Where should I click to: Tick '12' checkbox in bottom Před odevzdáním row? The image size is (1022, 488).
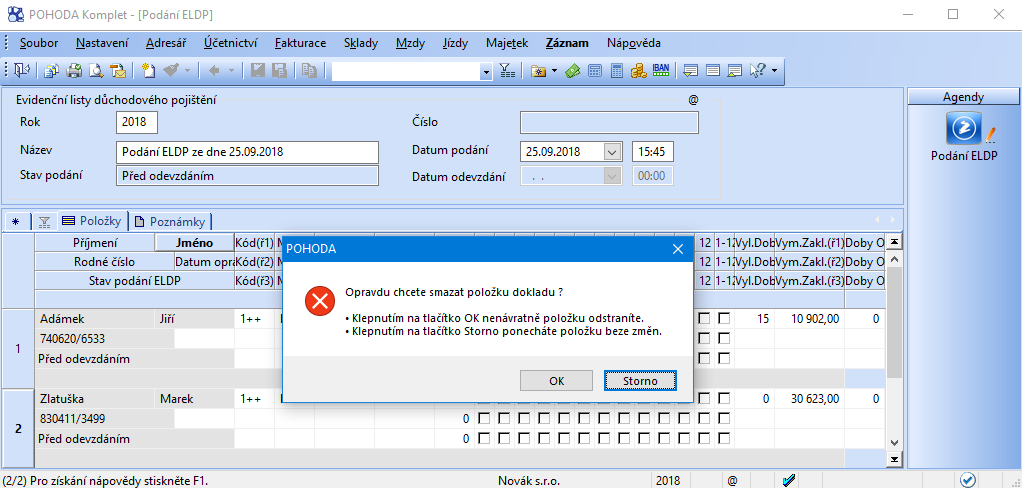[x=704, y=438]
